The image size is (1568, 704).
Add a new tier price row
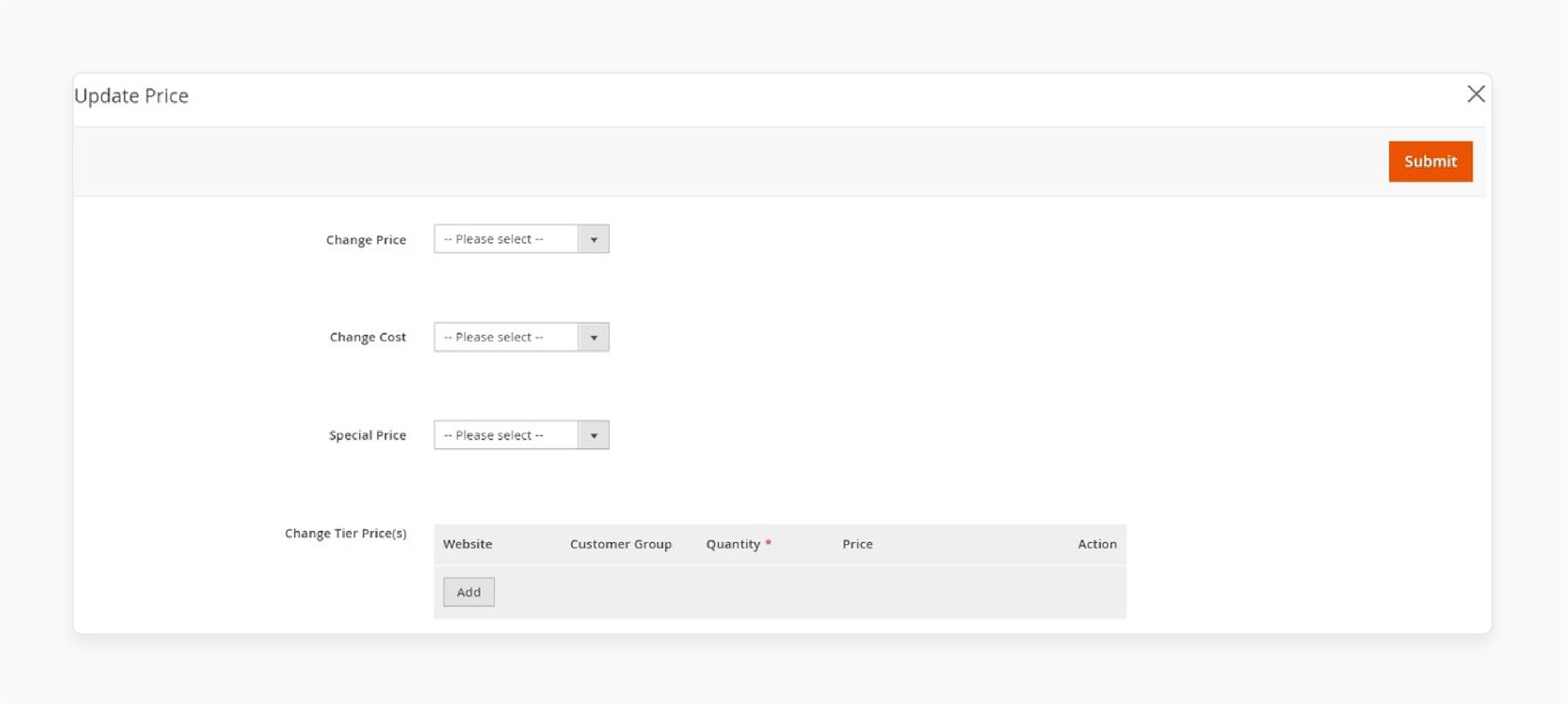[x=469, y=592]
